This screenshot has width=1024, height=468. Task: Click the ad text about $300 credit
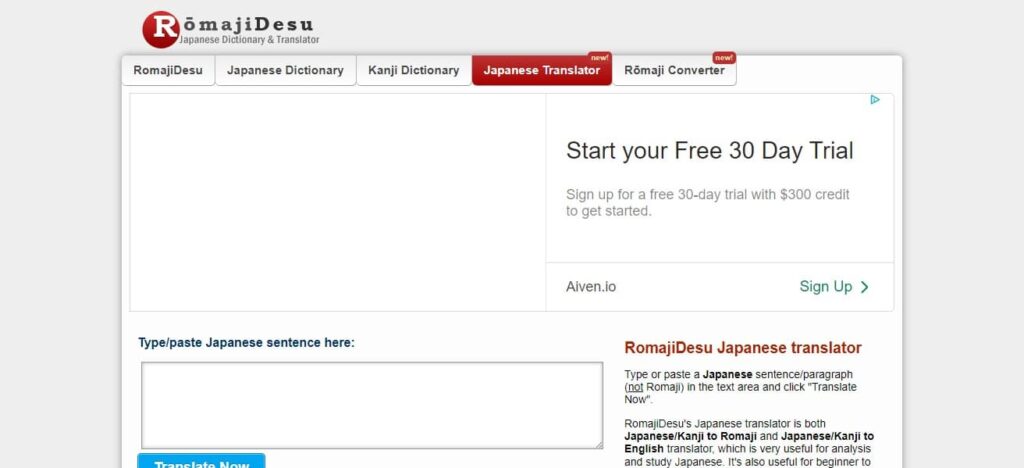(x=707, y=203)
